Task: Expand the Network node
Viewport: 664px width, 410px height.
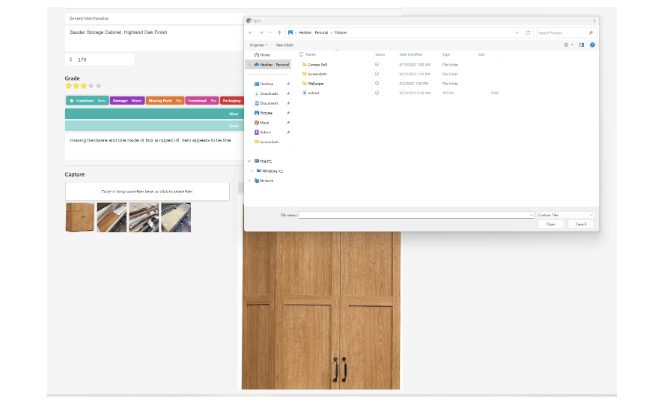Action: coord(249,181)
